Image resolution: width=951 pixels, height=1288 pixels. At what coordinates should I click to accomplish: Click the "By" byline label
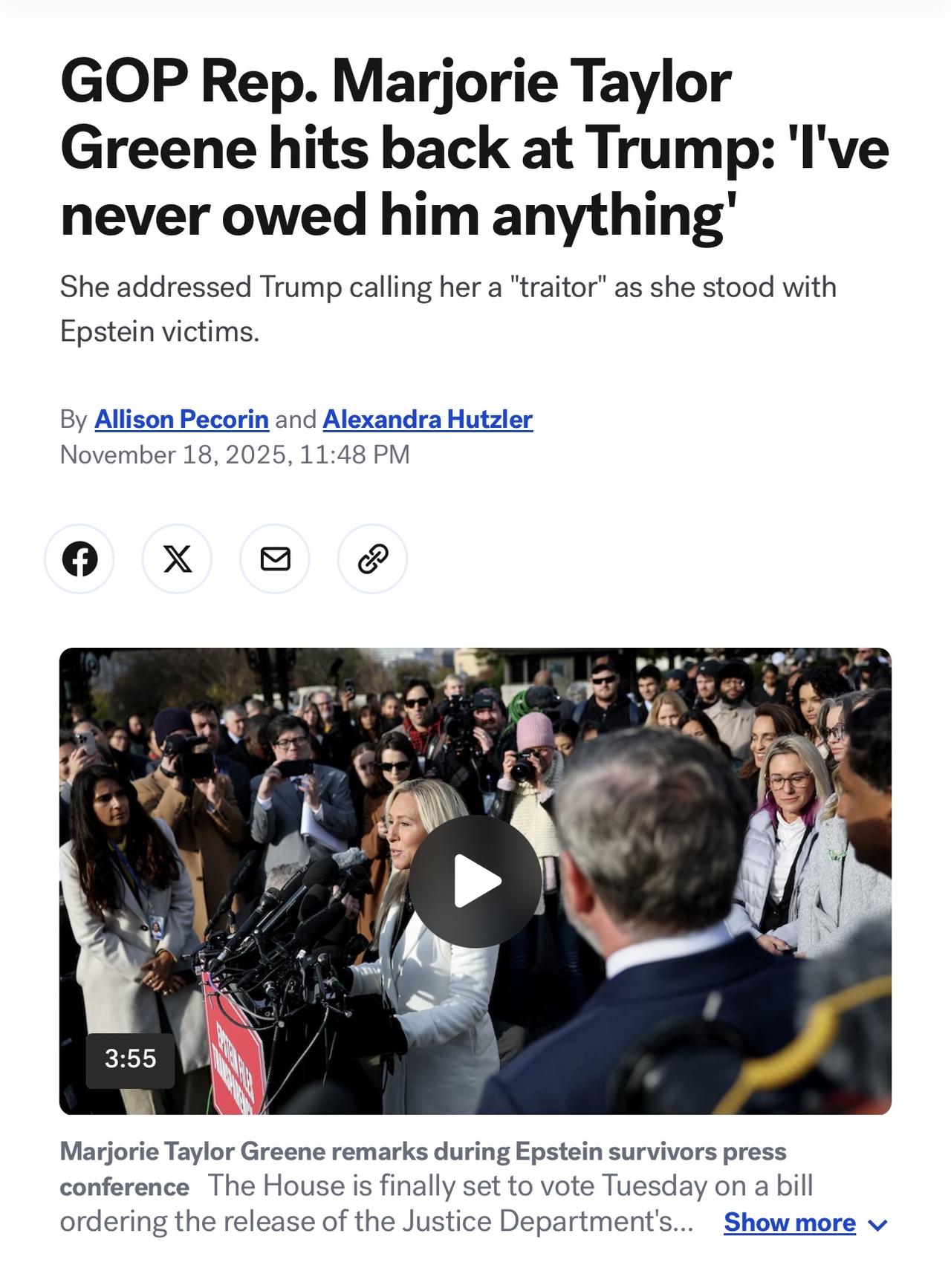74,420
